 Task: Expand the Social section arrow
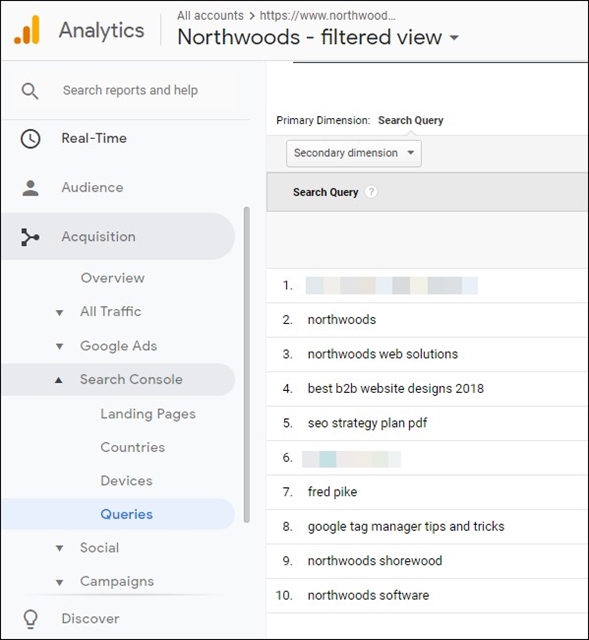coord(60,548)
